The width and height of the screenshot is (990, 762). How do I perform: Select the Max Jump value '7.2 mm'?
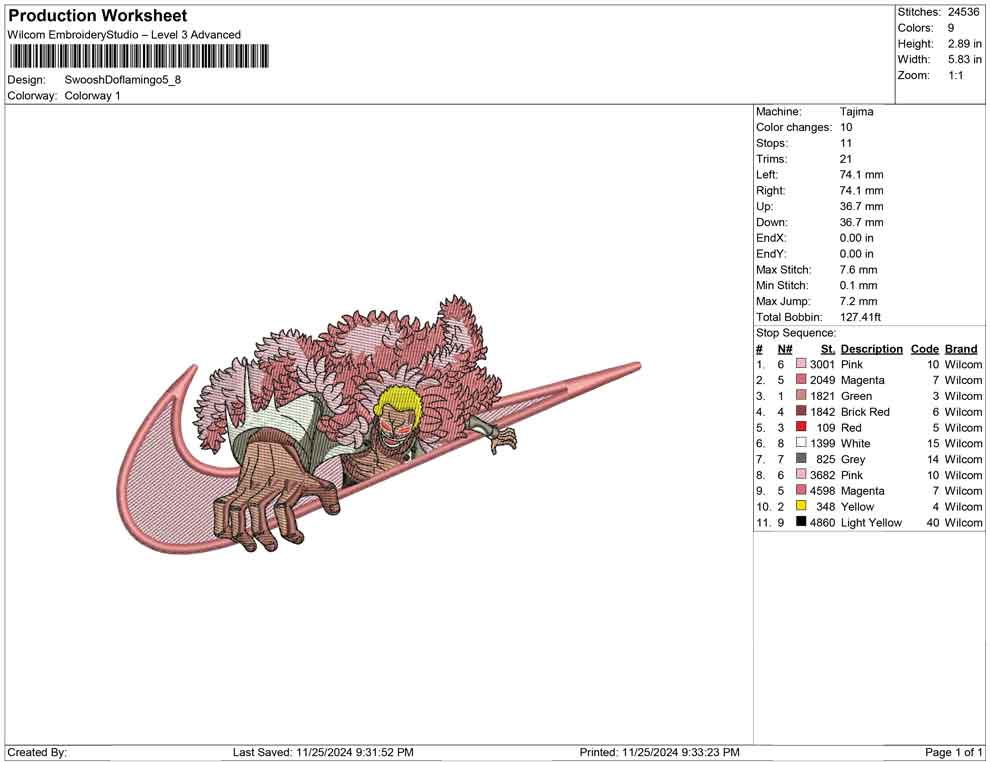[x=858, y=301]
